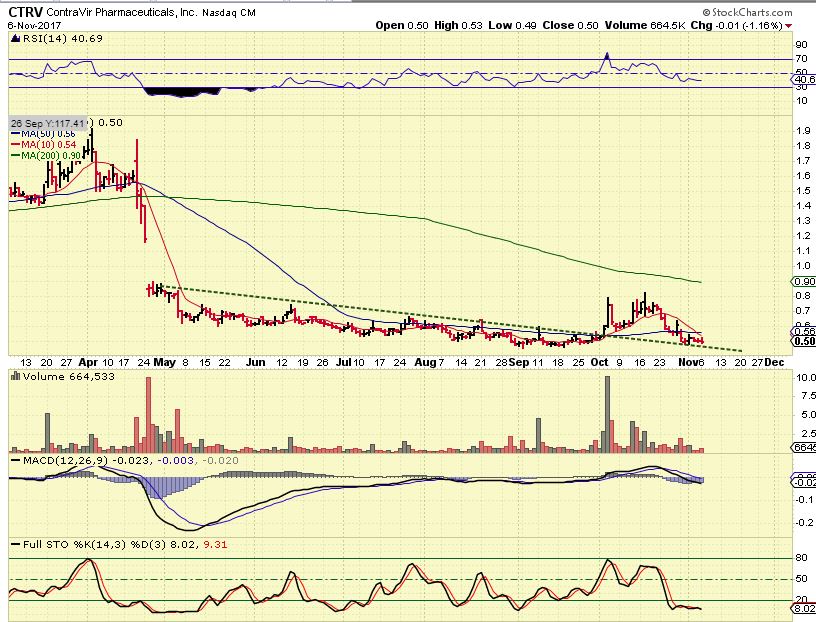Select the CTRV ticker symbol
The image size is (816, 622).
click(x=26, y=12)
